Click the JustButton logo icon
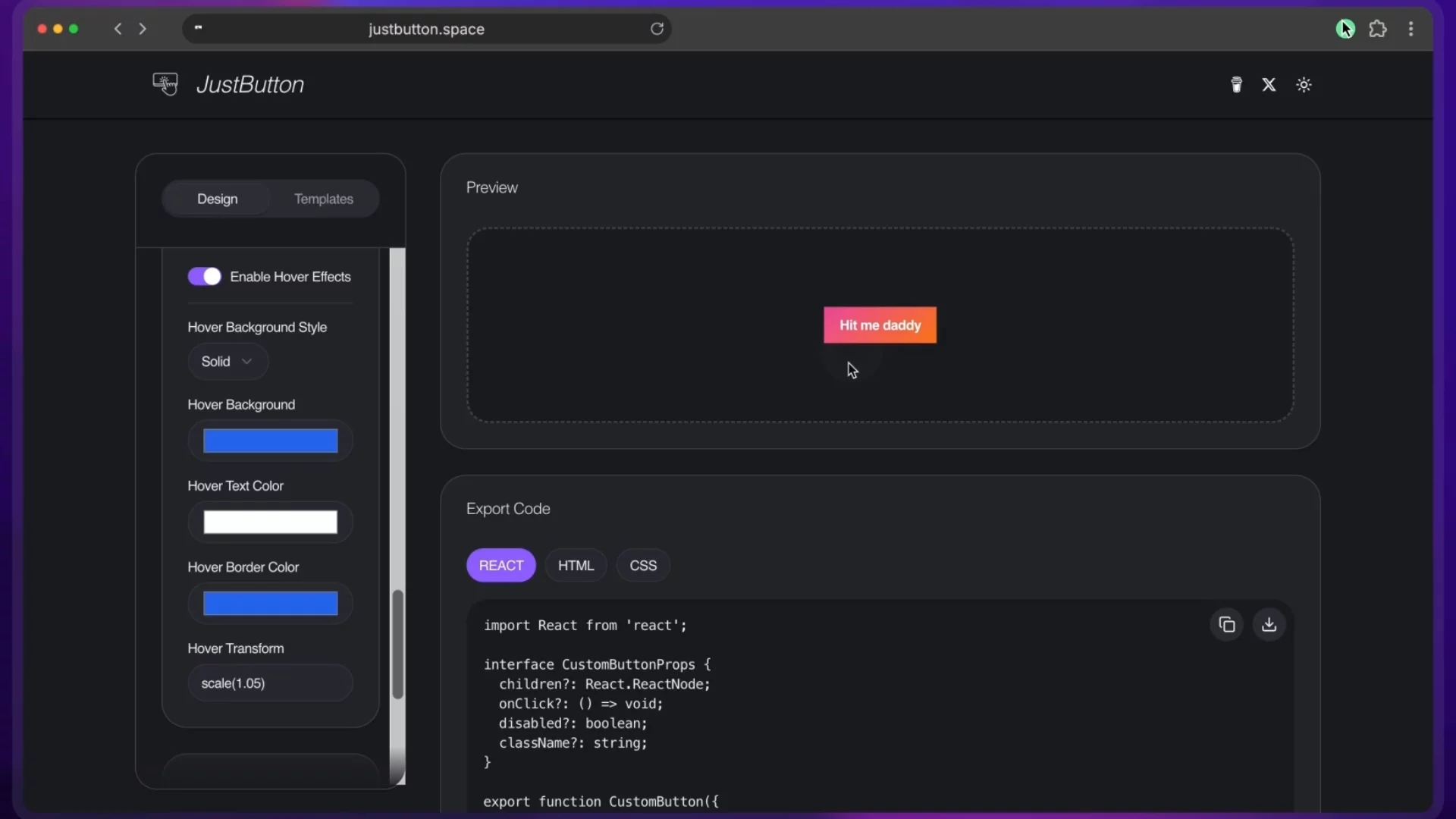The width and height of the screenshot is (1456, 819). [165, 83]
